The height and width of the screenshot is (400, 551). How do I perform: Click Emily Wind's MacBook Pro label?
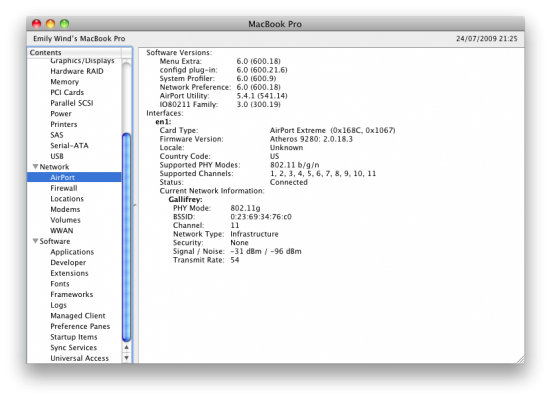click(x=79, y=38)
